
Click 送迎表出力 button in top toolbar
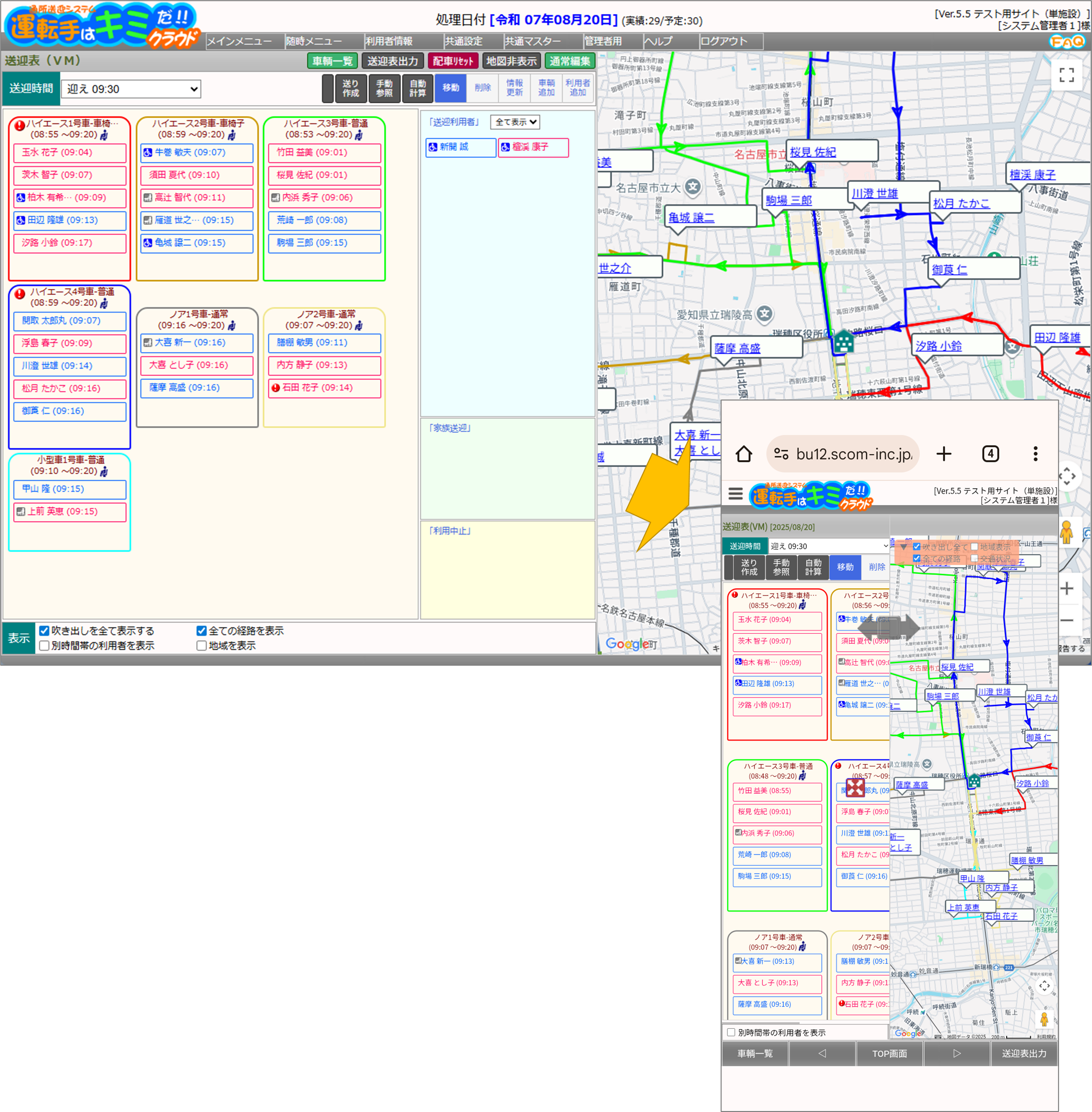[x=392, y=61]
